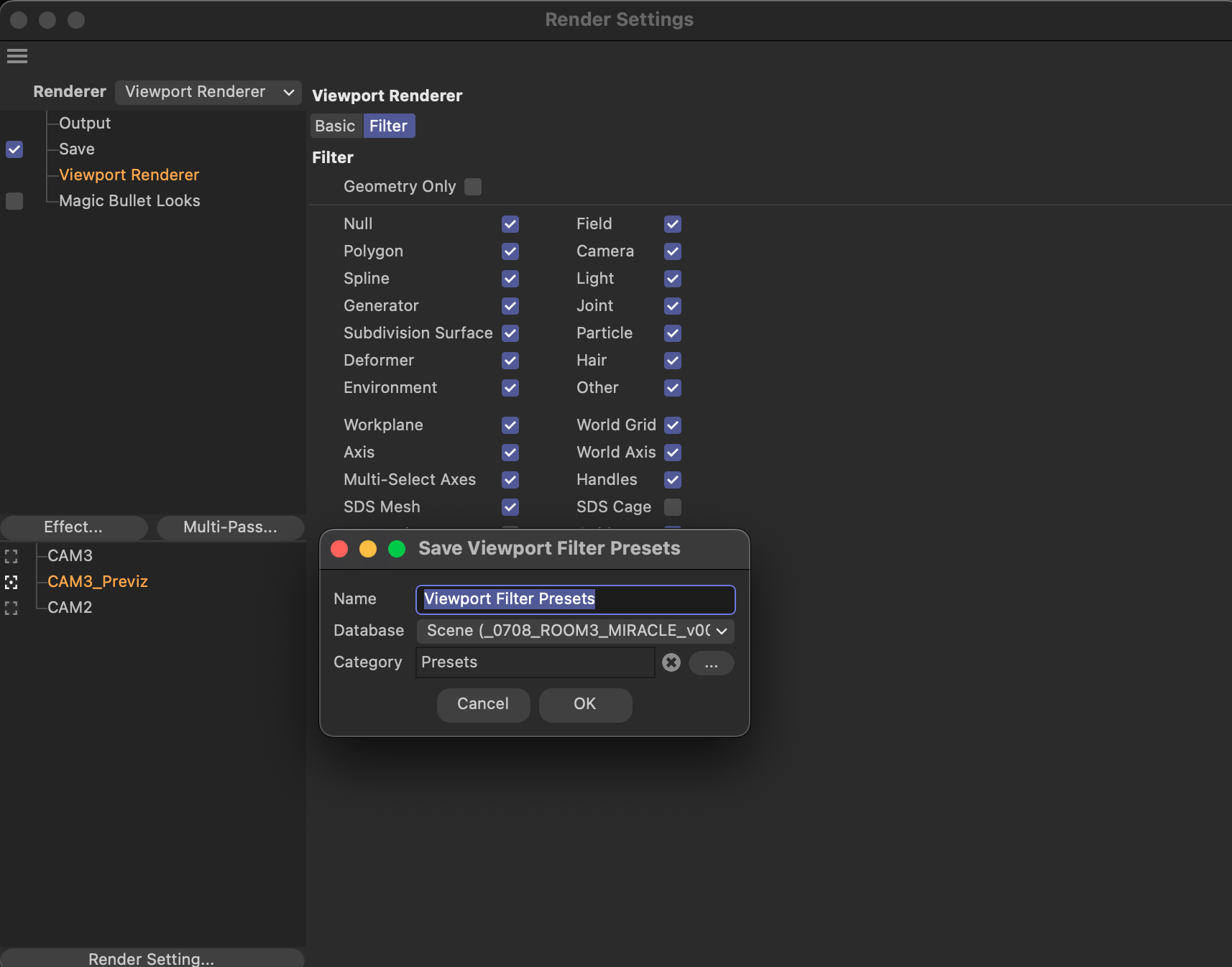Open the hamburger menu in Render Settings

coord(17,56)
